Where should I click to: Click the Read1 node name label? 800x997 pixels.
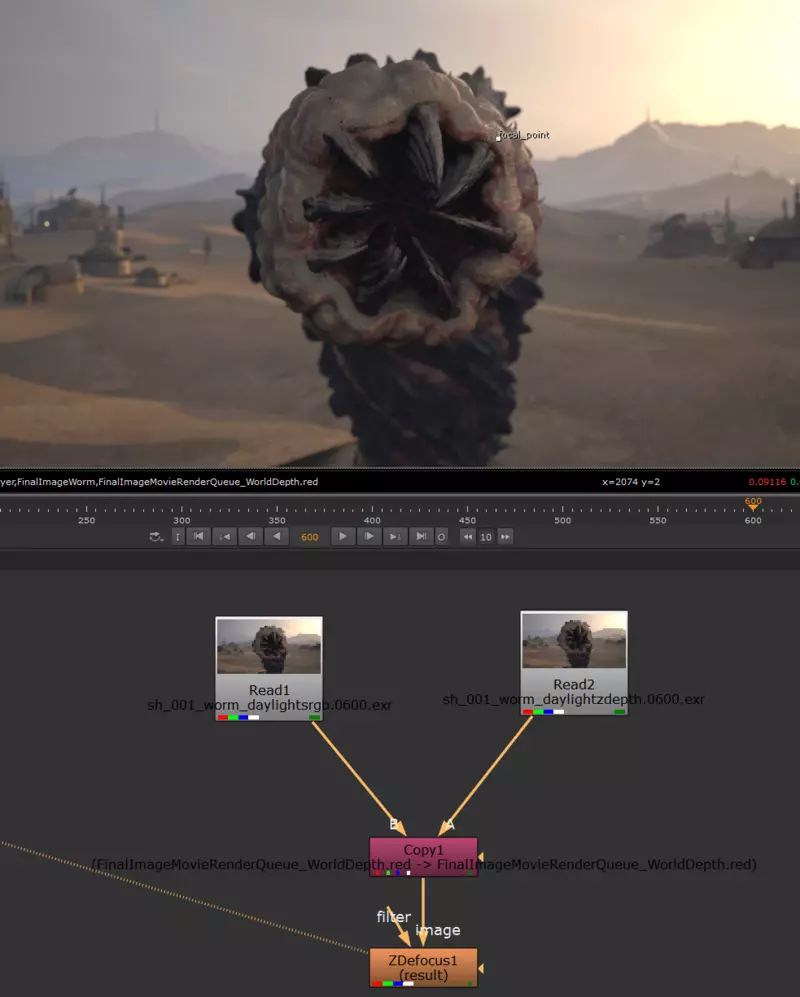coord(269,690)
